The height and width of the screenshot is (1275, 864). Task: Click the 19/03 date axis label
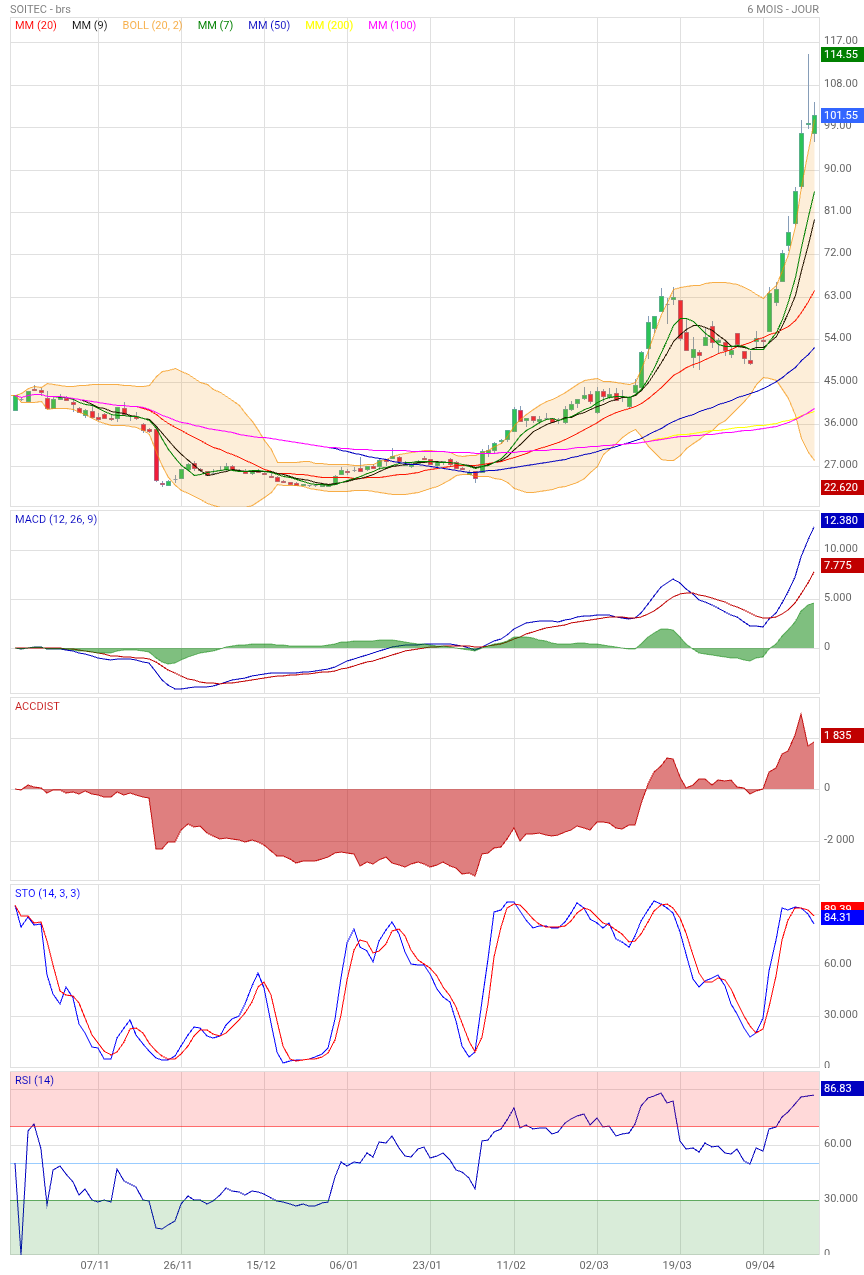click(x=677, y=1265)
